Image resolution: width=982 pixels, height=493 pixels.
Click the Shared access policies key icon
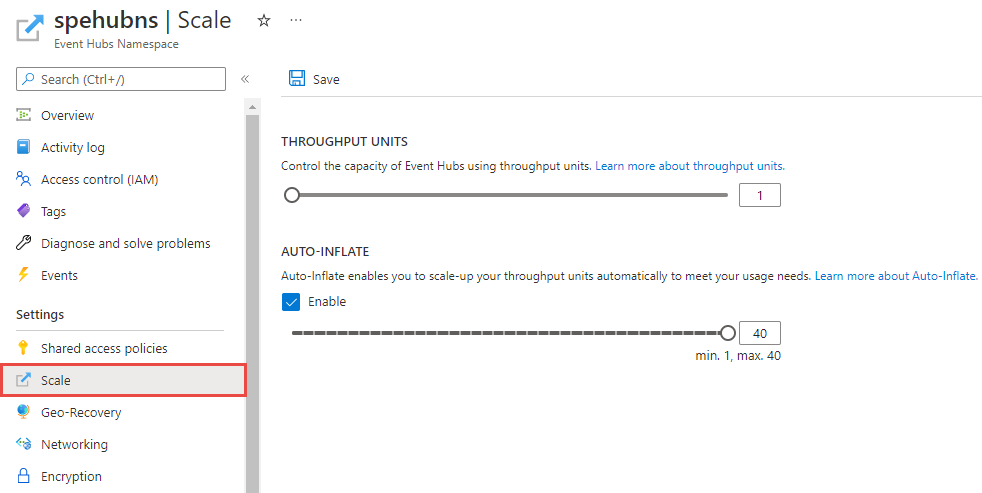[x=24, y=348]
